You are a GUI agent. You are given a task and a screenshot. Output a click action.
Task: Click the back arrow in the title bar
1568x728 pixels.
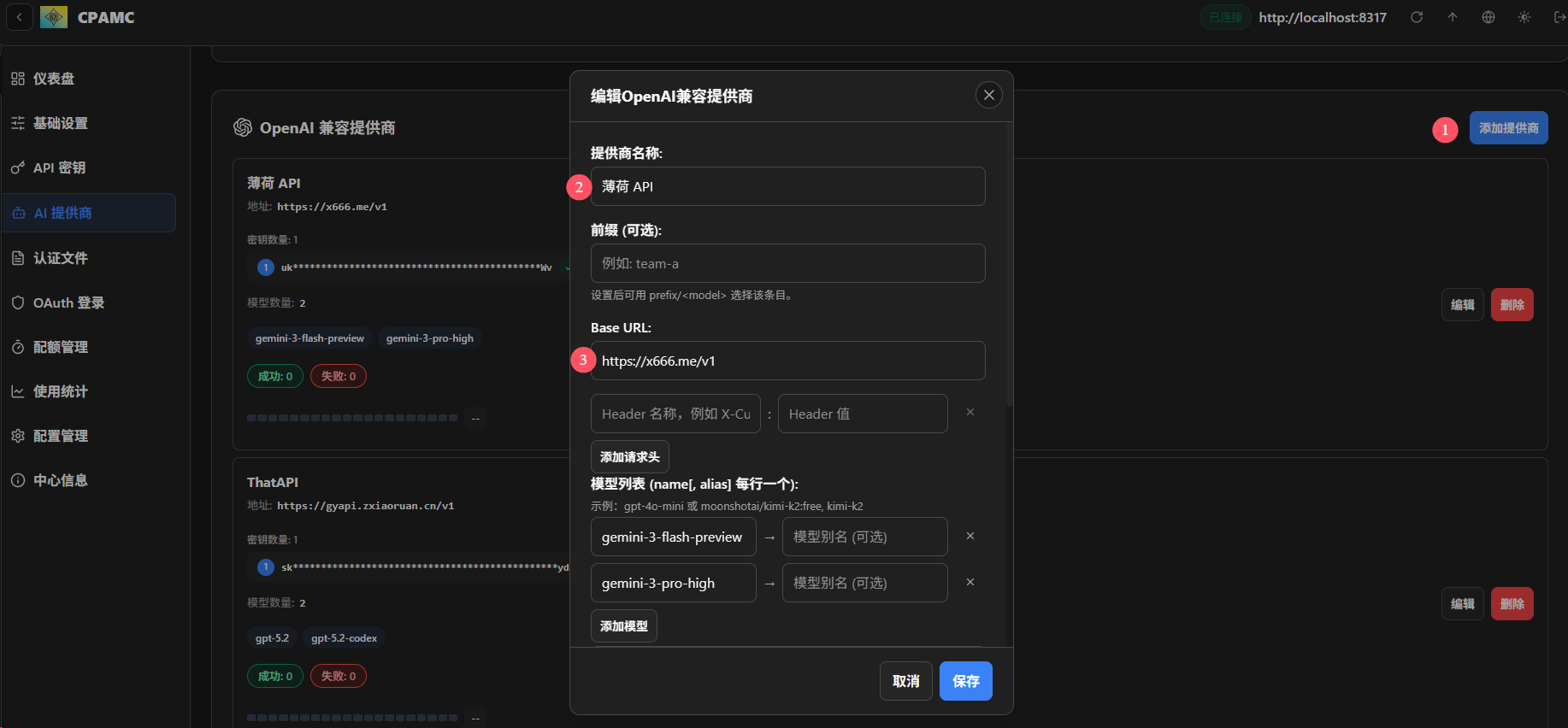pyautogui.click(x=19, y=17)
